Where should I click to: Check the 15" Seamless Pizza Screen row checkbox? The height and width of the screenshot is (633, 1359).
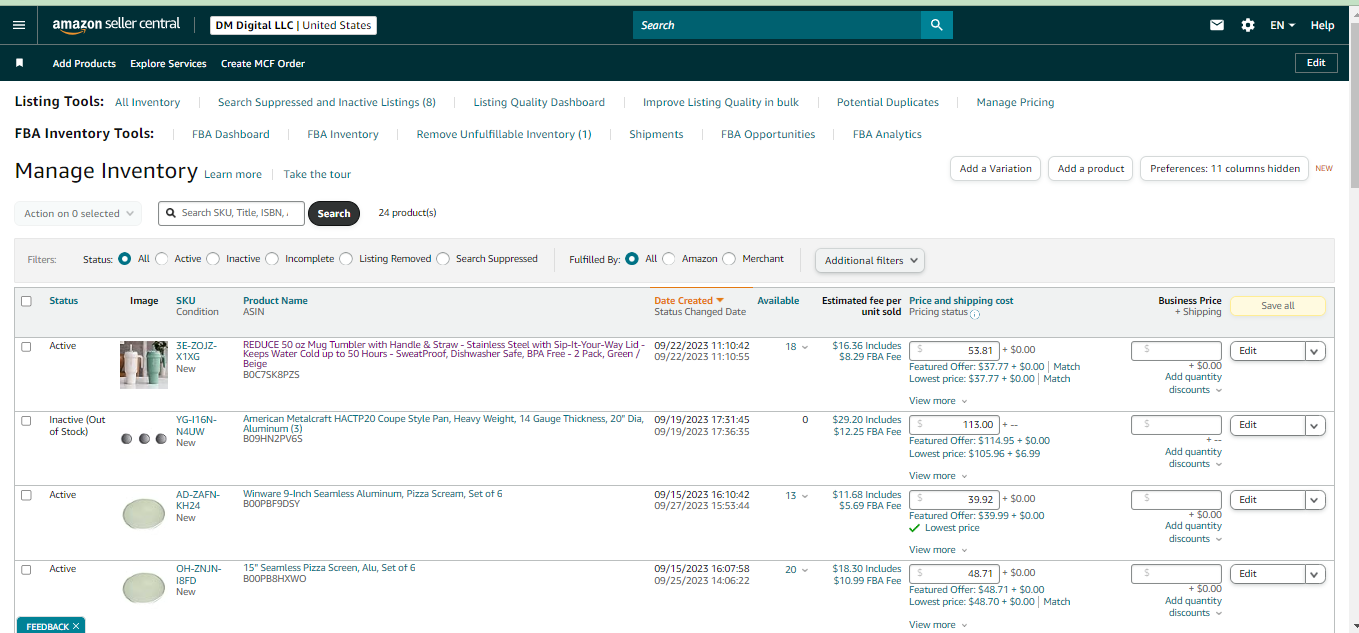pyautogui.click(x=26, y=570)
